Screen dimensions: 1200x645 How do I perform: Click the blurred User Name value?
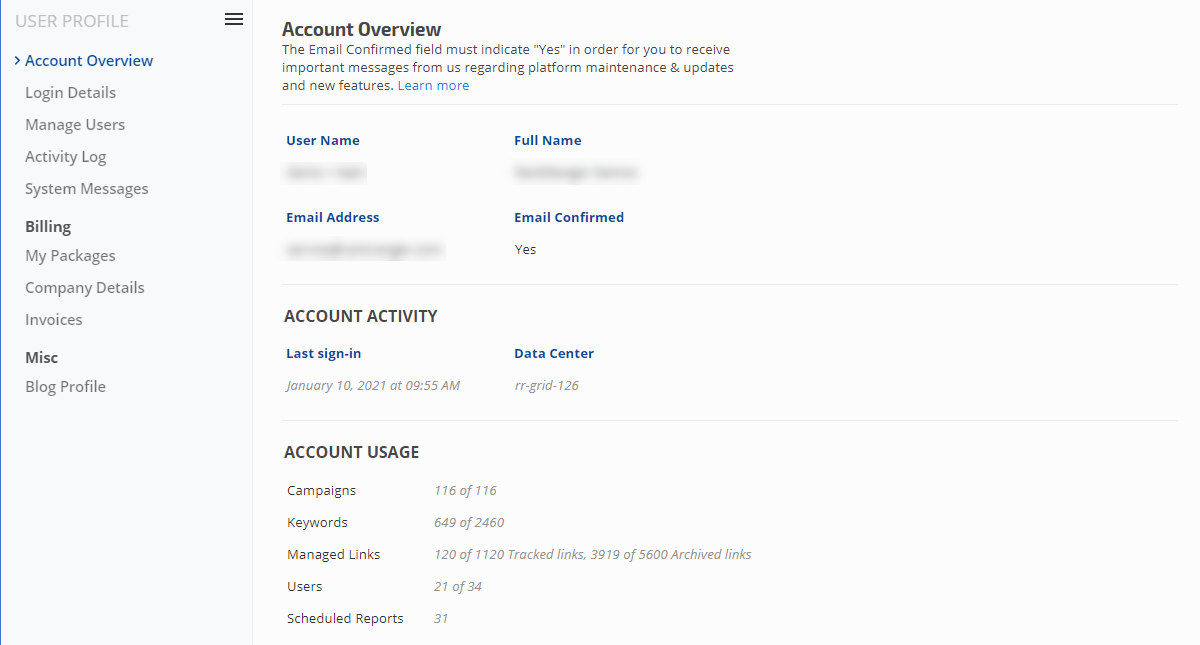pos(325,173)
